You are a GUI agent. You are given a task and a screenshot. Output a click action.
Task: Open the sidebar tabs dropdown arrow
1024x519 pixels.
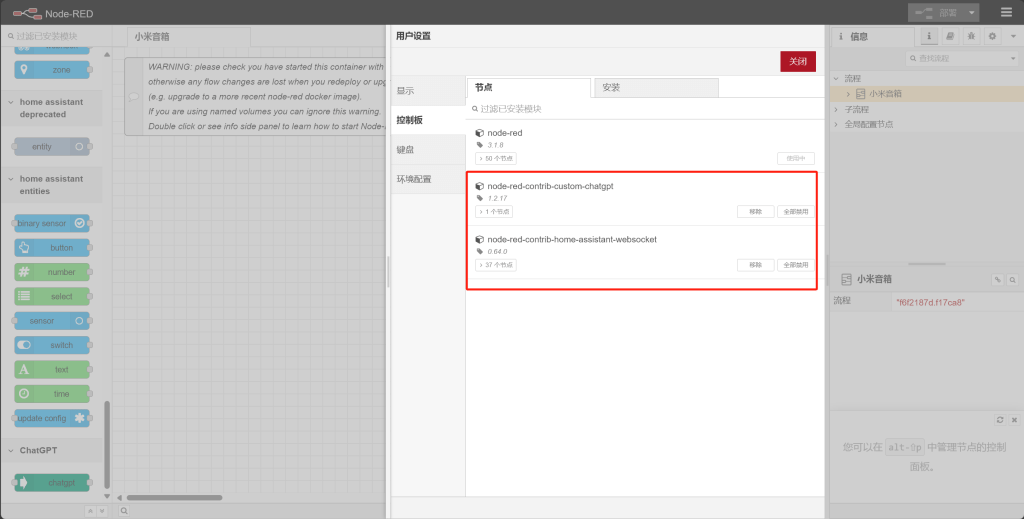[x=1013, y=37]
